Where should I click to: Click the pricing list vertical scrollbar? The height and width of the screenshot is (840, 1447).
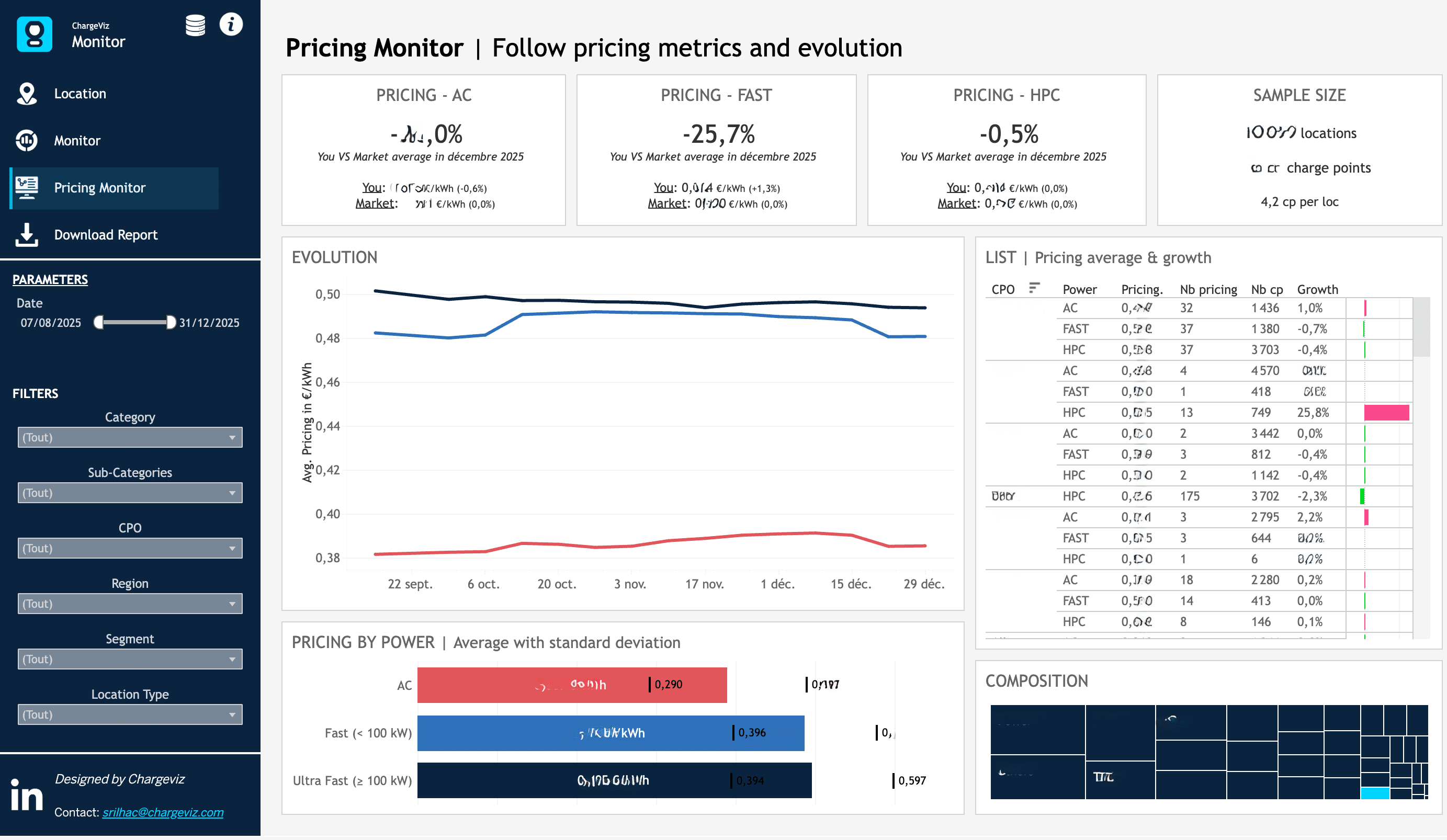tap(1421, 327)
